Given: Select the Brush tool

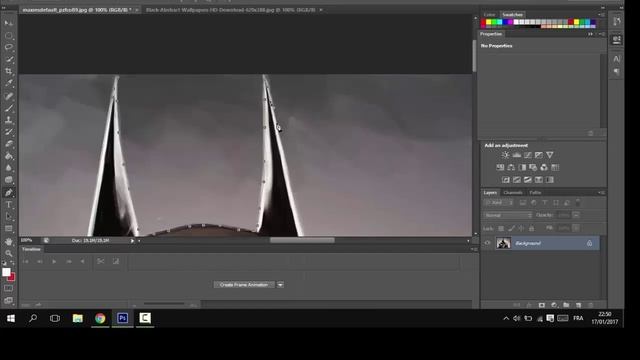Looking at the screenshot, I should pyautogui.click(x=9, y=108).
